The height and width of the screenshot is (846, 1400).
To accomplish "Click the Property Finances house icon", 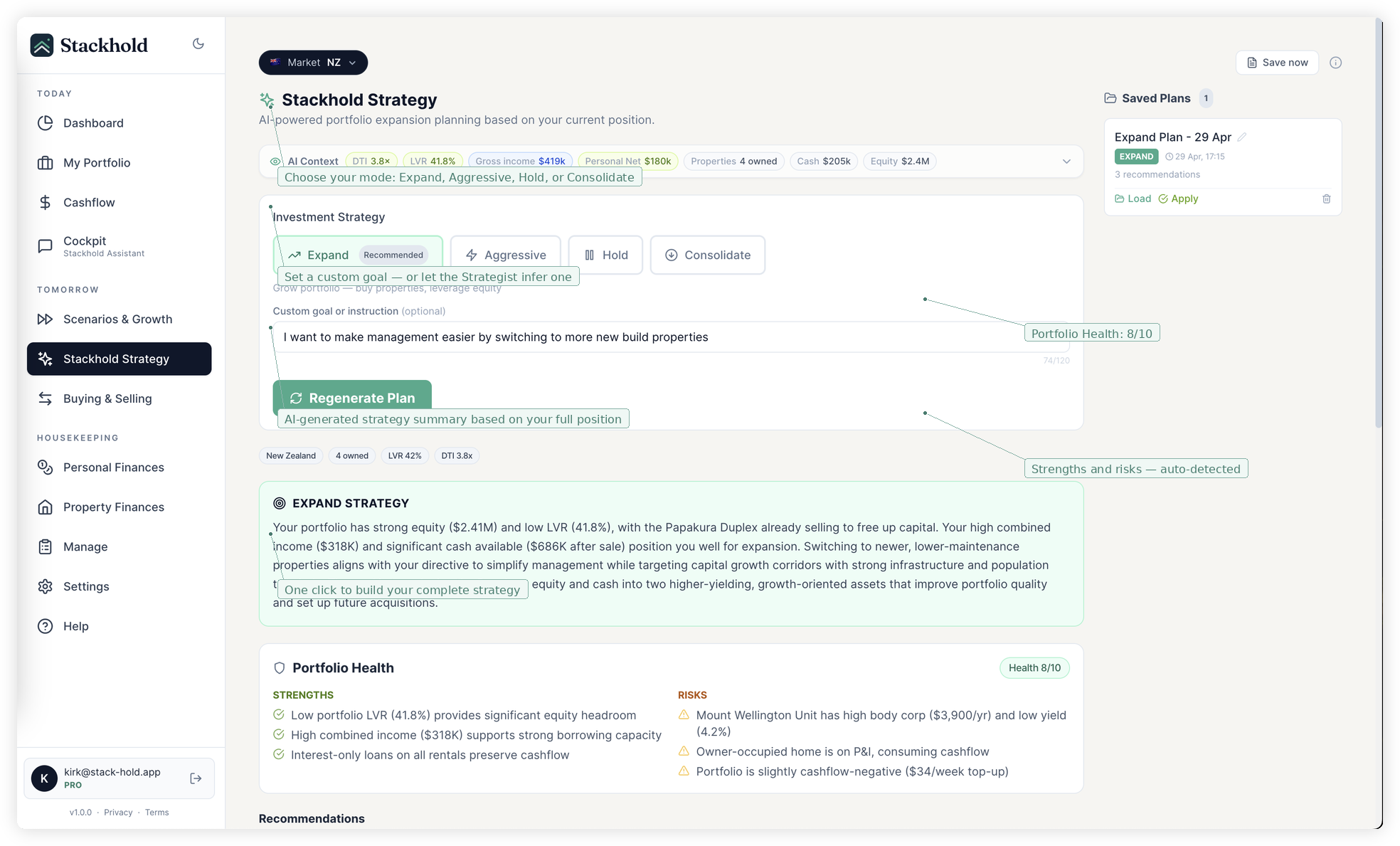I will coord(46,507).
